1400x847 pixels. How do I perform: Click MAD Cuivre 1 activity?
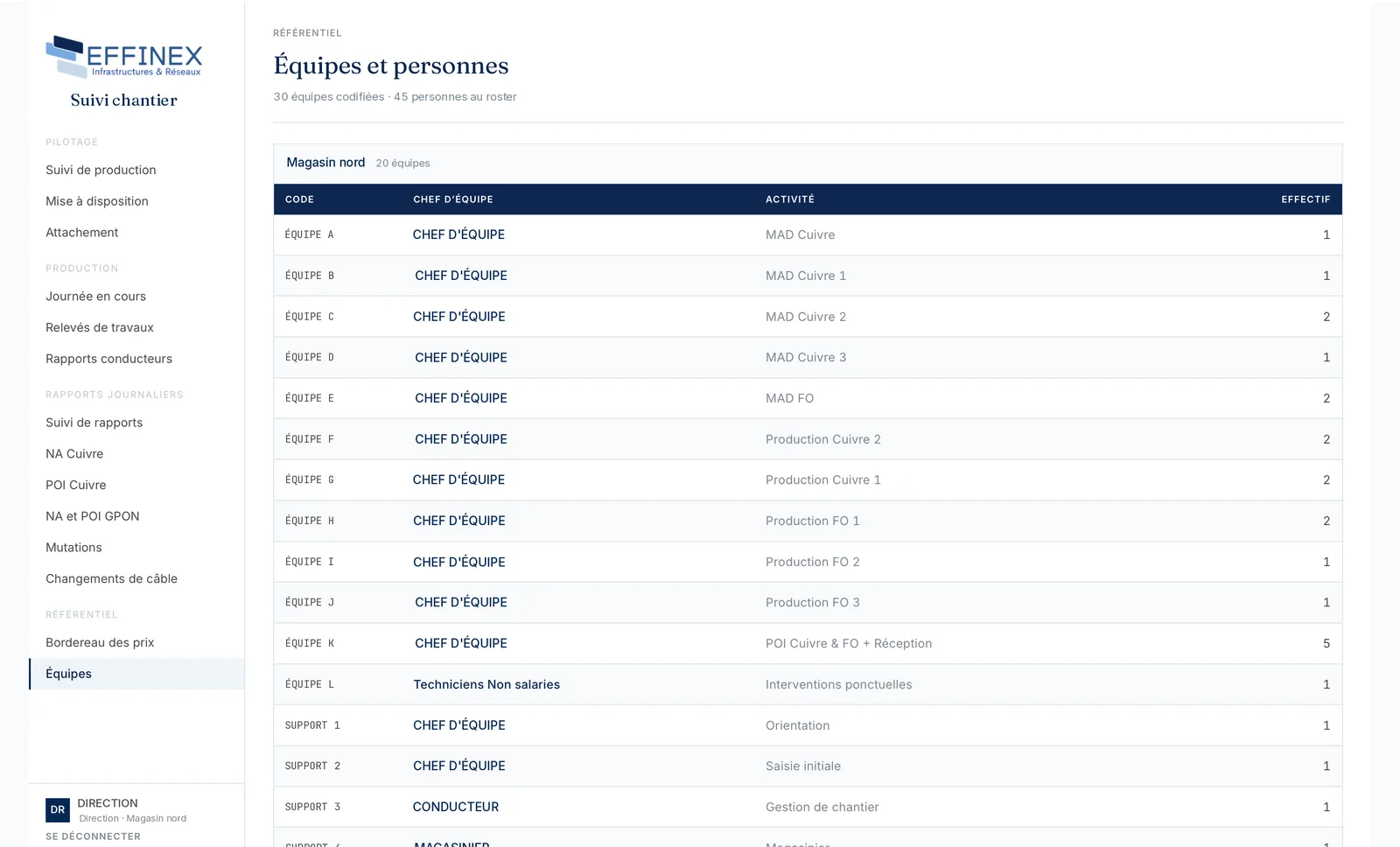click(806, 276)
